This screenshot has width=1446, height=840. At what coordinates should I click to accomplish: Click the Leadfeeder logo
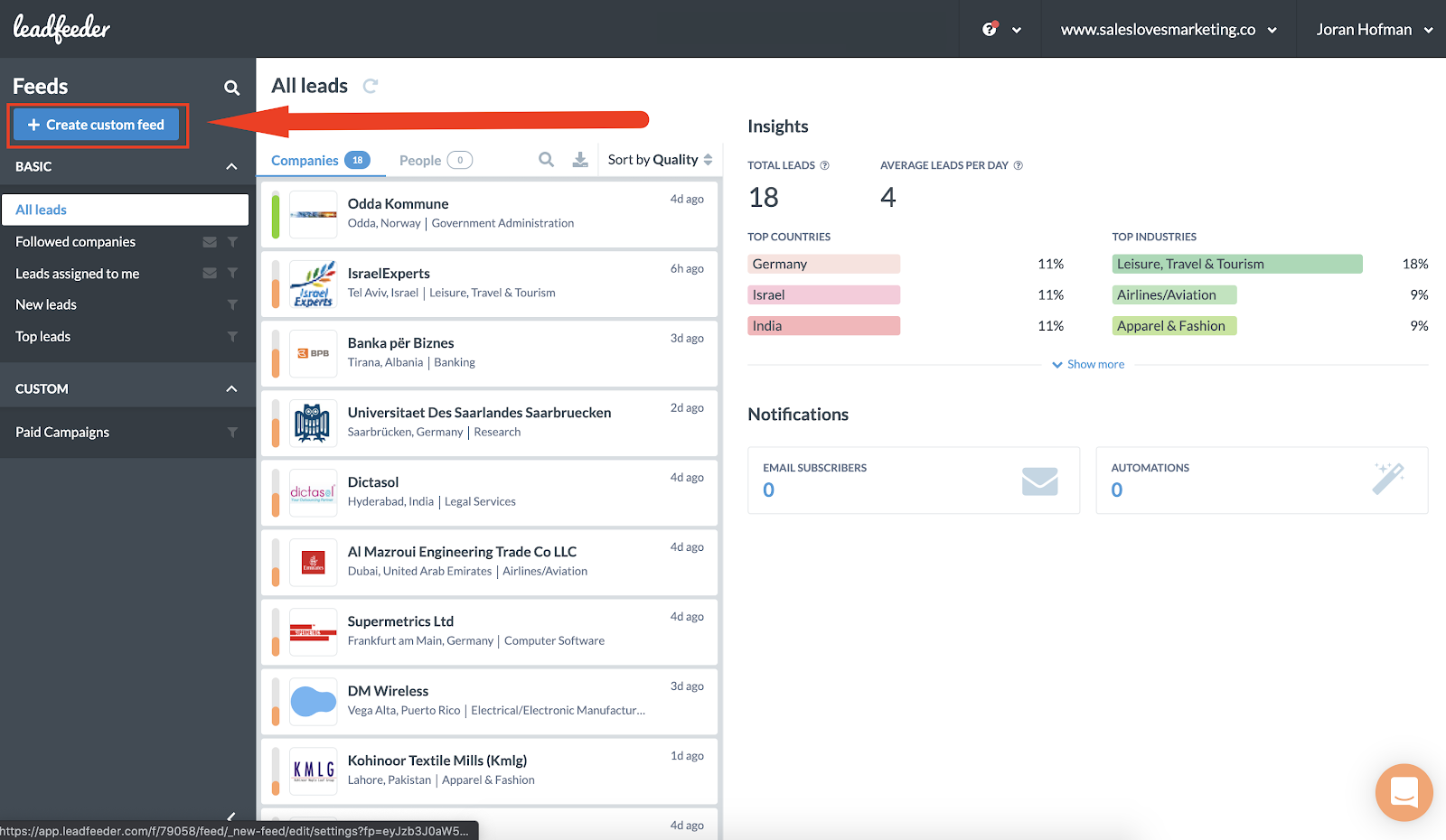(x=61, y=29)
